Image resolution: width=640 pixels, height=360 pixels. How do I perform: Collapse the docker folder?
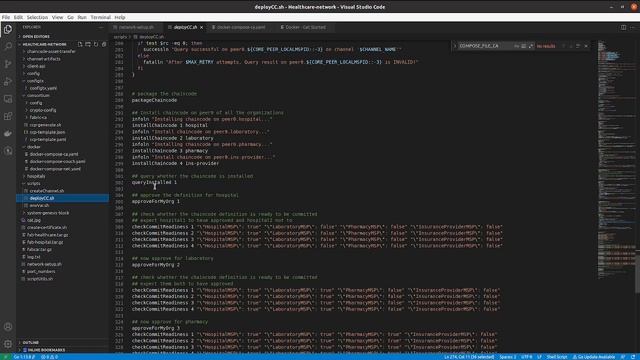click(x=34, y=147)
